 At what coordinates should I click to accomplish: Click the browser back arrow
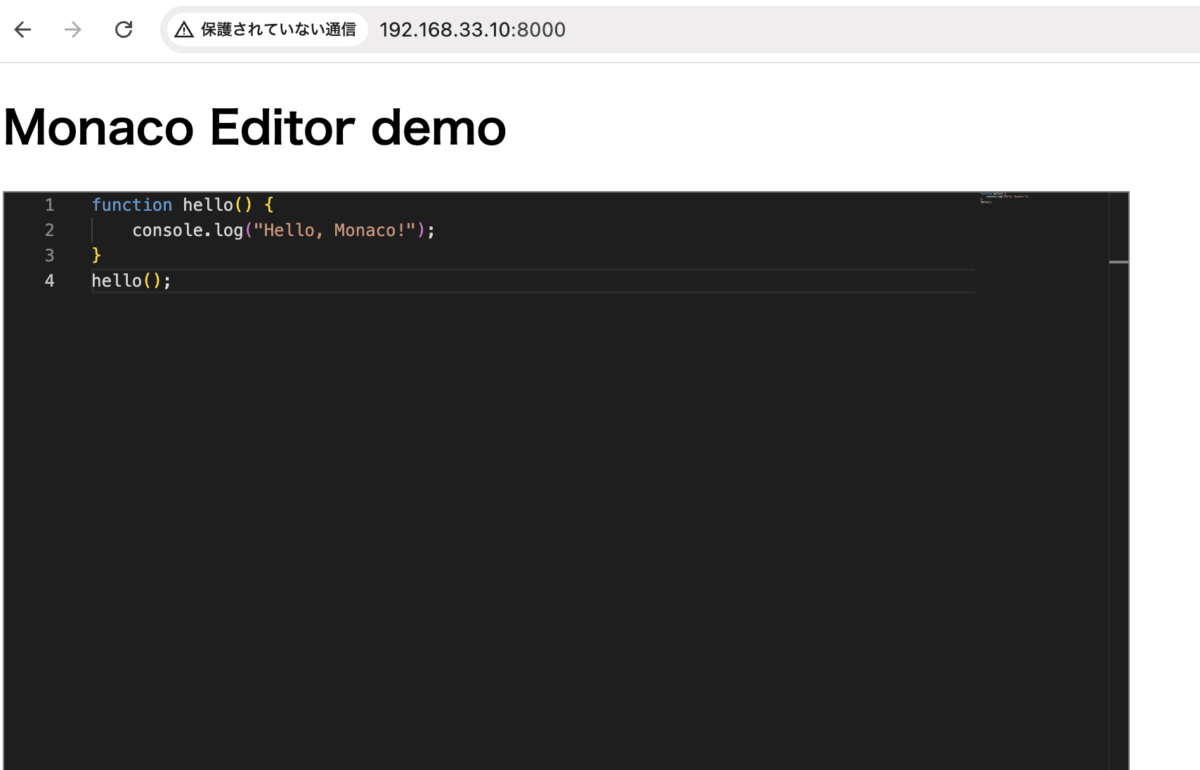pyautogui.click(x=22, y=29)
